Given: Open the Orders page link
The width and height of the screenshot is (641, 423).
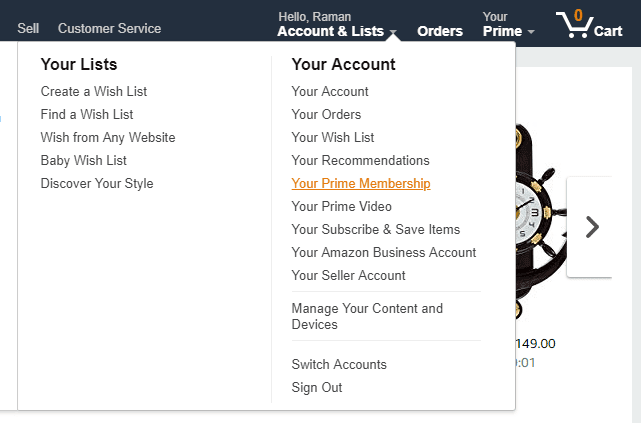Looking at the screenshot, I should click(440, 31).
